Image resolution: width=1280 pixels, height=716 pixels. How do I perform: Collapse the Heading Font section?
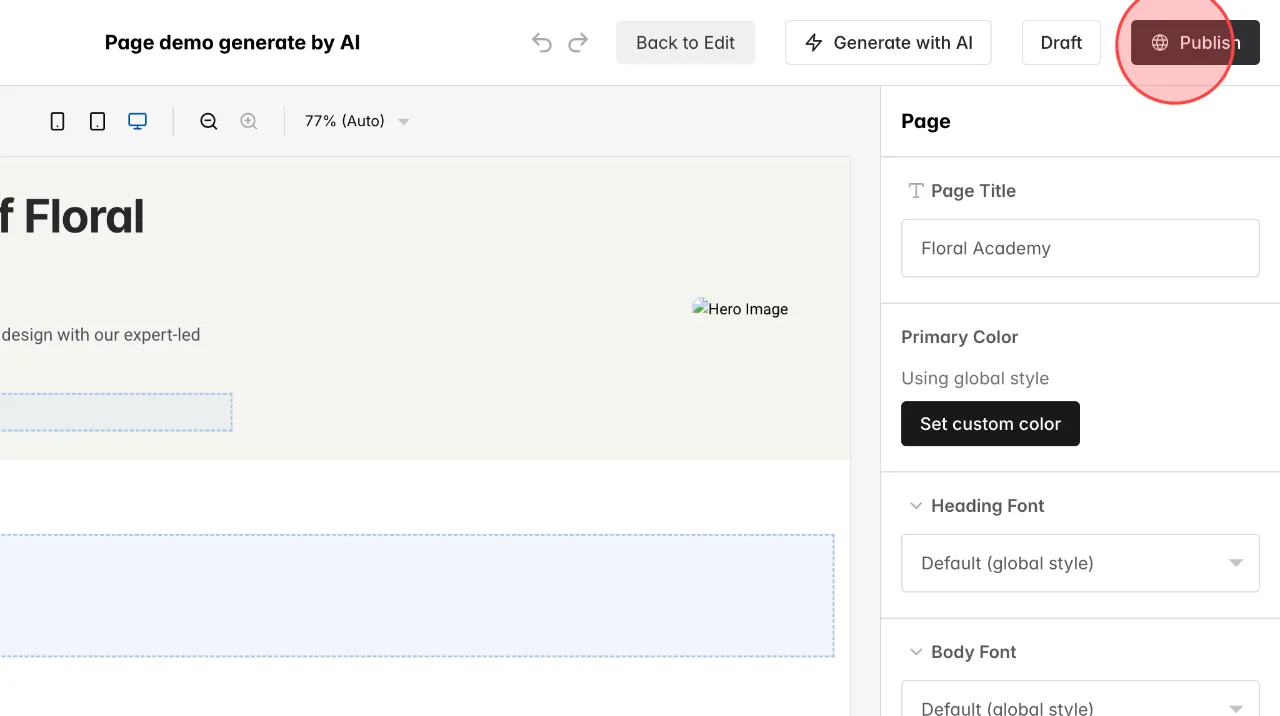915,506
